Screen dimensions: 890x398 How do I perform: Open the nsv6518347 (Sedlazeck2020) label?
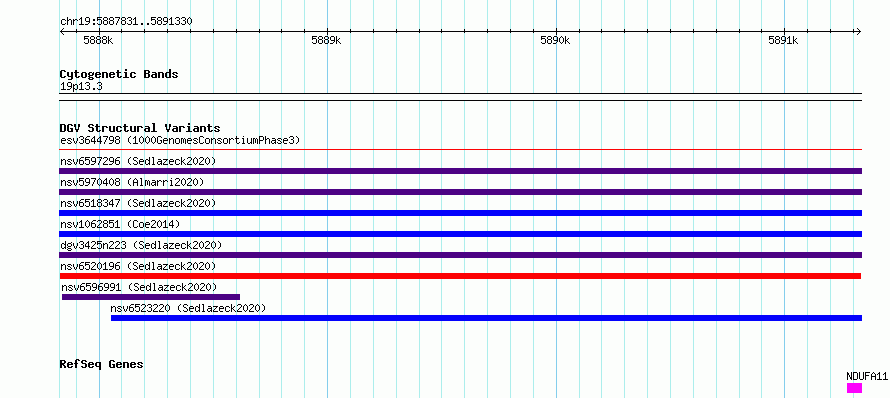coord(138,203)
